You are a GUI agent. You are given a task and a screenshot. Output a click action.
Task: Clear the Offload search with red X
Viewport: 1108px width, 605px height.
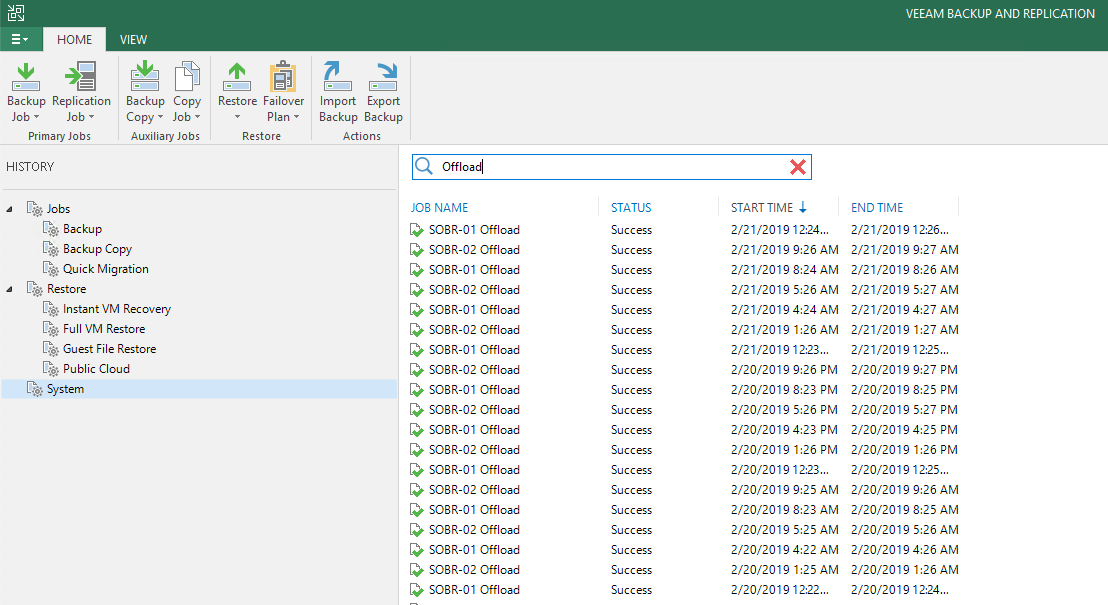point(798,167)
